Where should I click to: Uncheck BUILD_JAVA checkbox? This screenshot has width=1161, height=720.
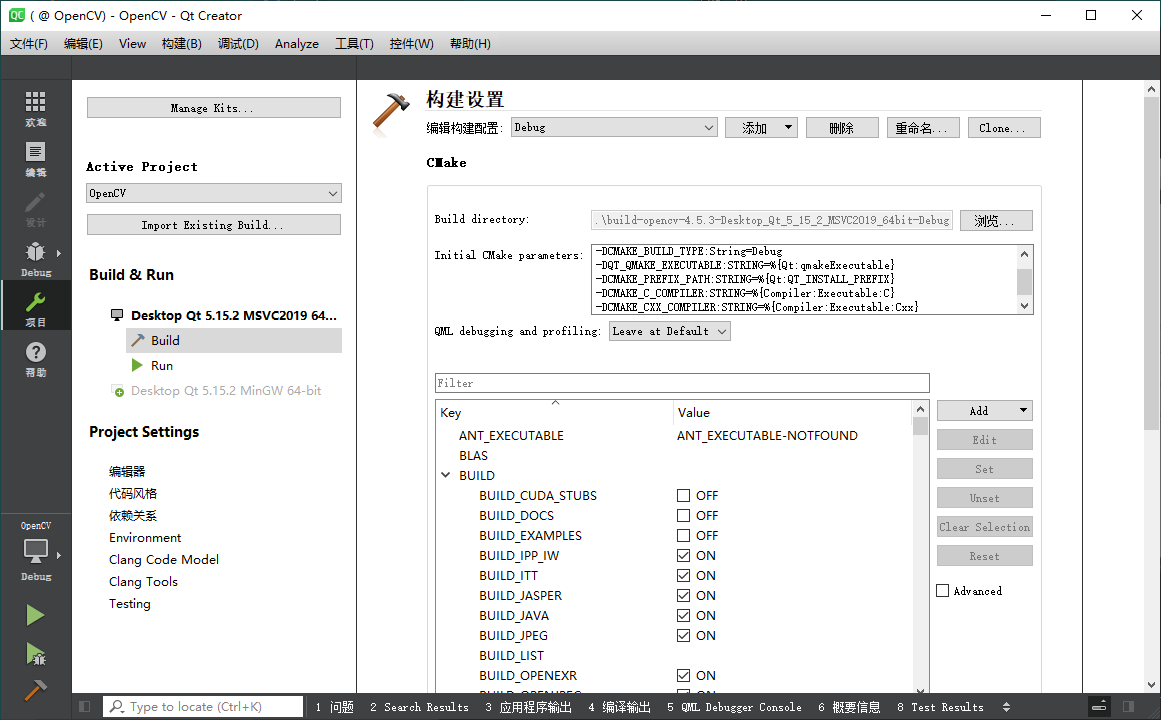coord(683,616)
